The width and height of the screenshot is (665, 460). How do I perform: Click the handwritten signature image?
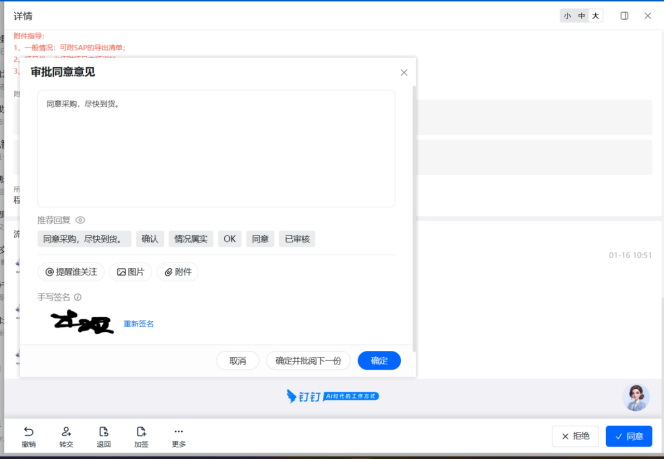[x=82, y=323]
